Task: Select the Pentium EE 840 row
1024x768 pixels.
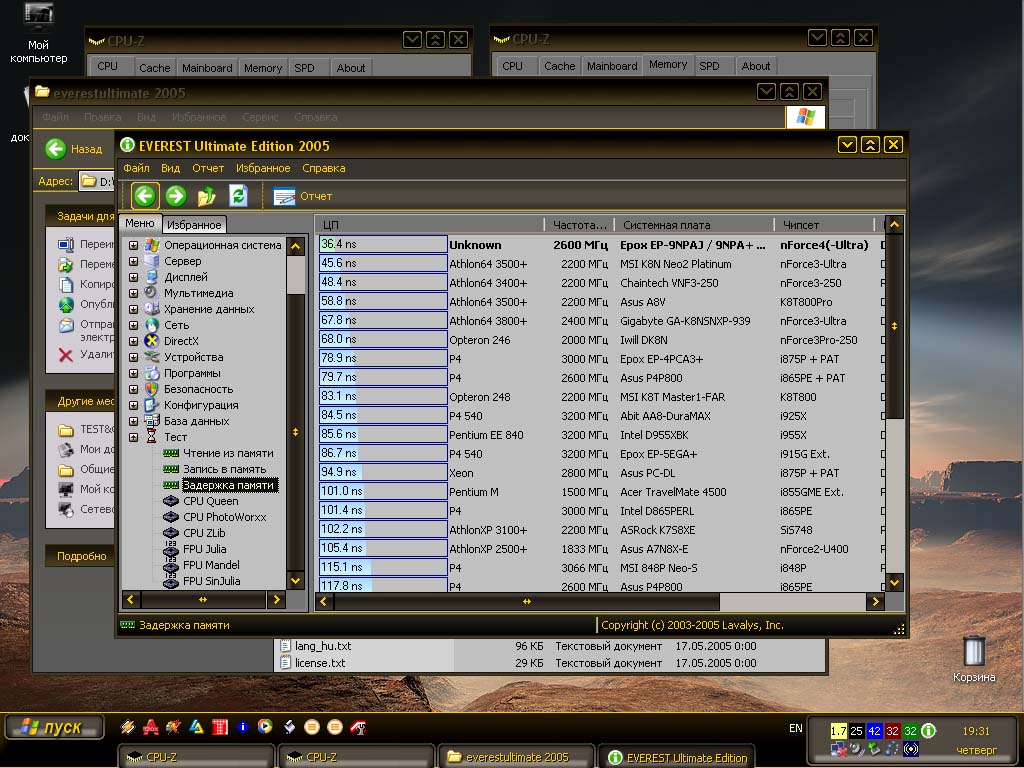Action: pyautogui.click(x=600, y=435)
